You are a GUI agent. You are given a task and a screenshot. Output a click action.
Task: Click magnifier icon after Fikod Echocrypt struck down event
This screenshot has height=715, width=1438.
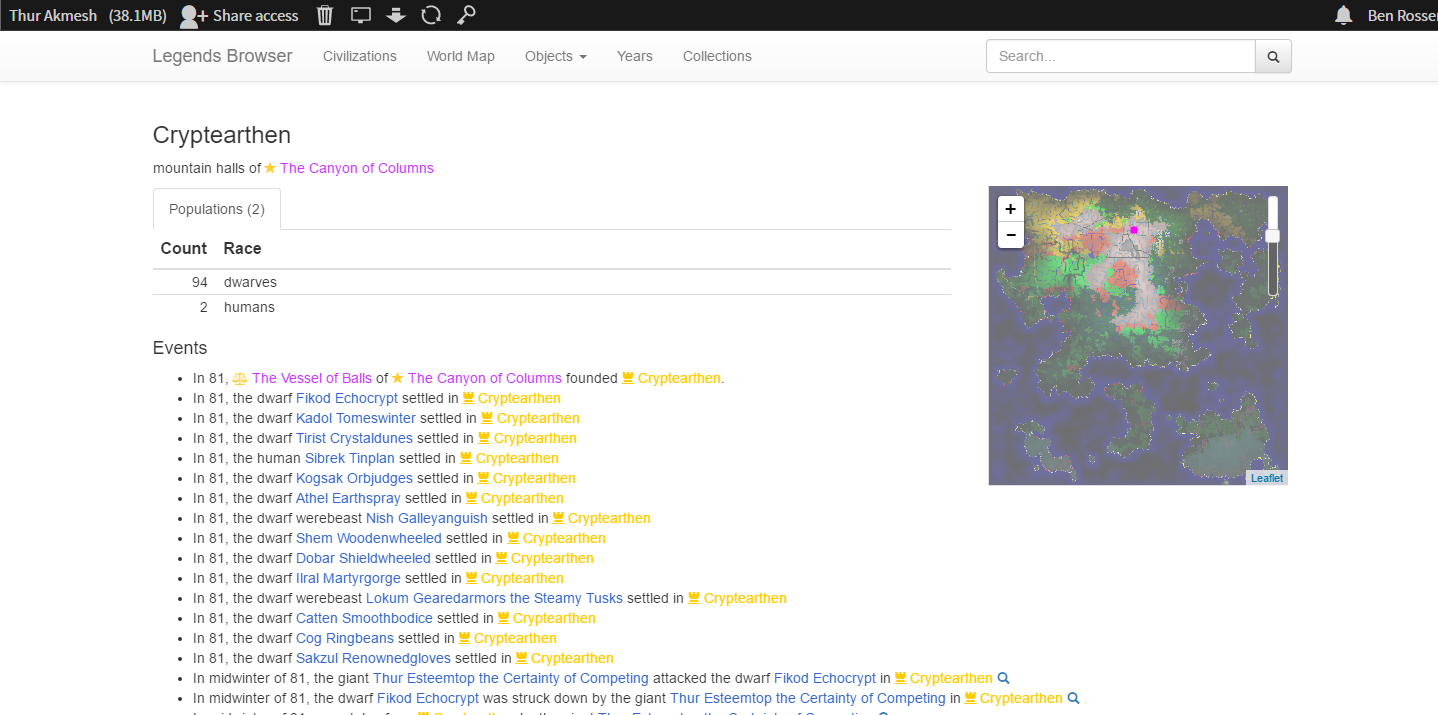(x=1074, y=698)
